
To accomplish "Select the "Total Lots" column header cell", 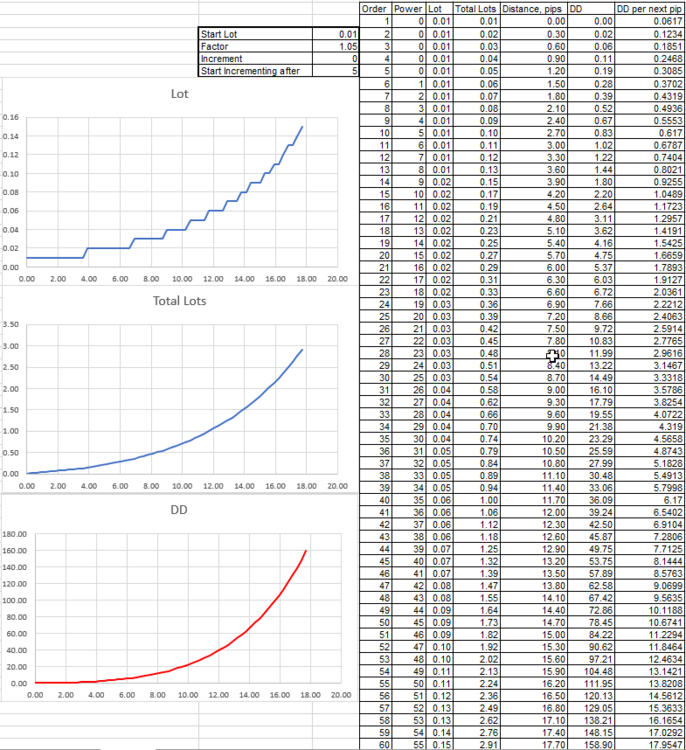I will pos(476,9).
